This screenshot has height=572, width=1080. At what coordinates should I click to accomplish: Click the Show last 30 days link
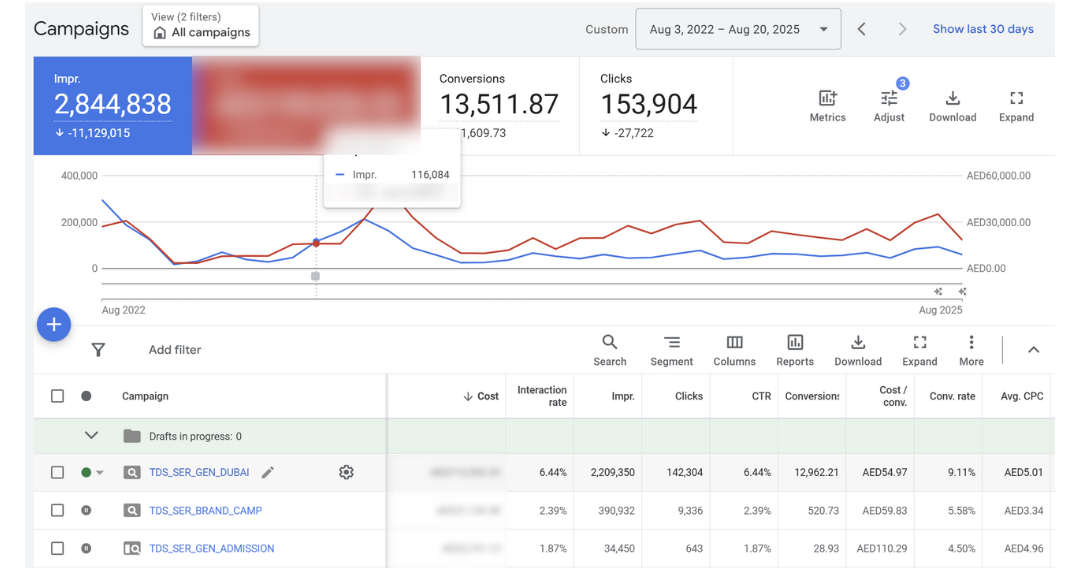coord(983,29)
